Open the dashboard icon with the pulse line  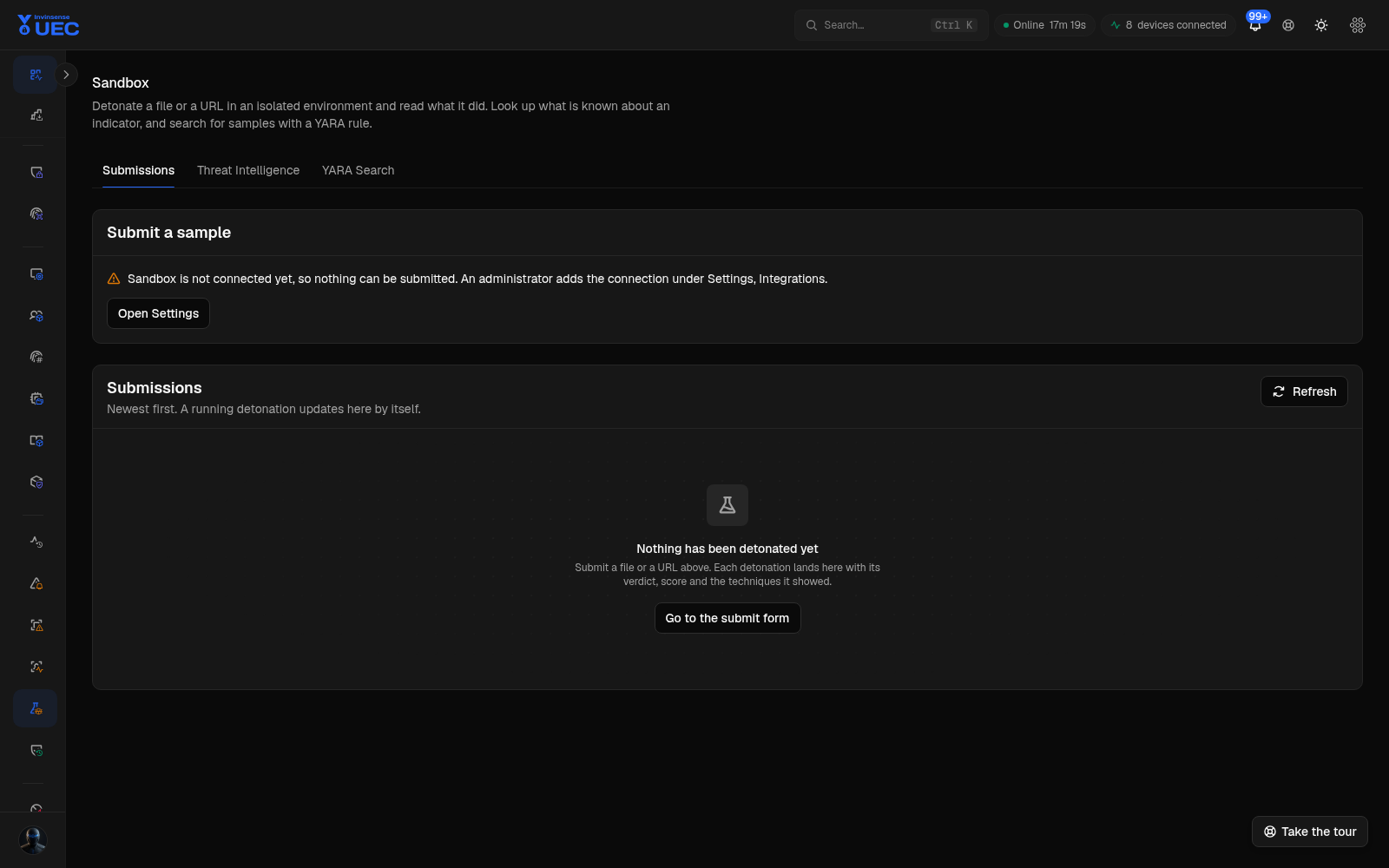pos(36,75)
